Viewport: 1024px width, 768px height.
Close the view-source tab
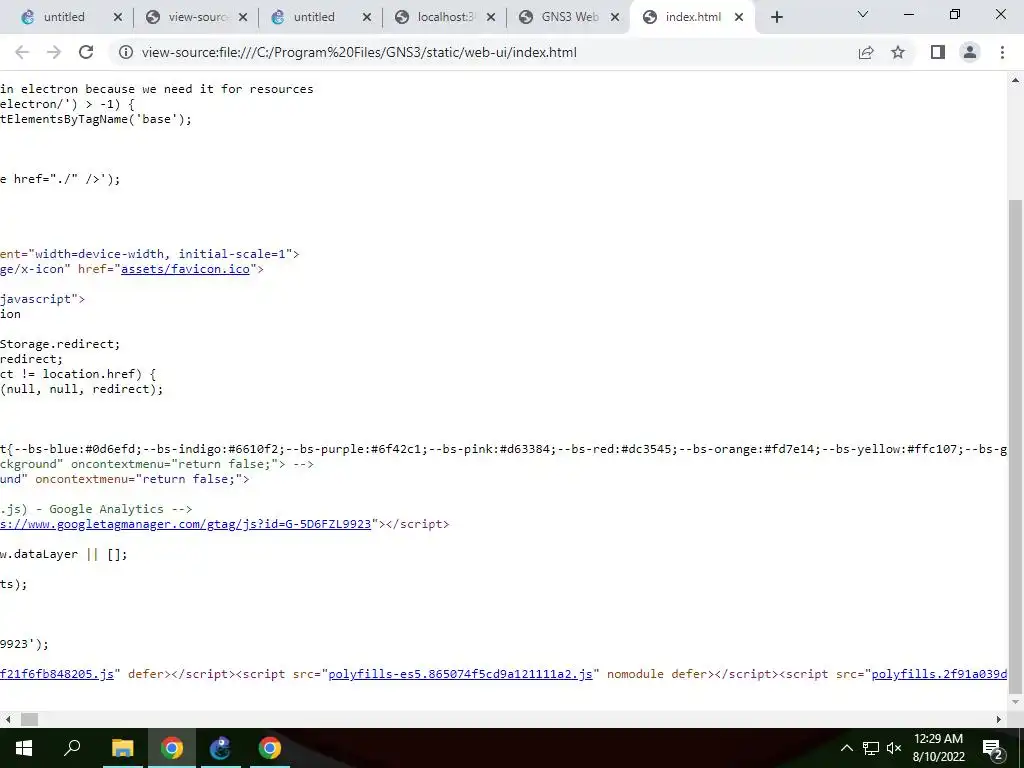coord(243,17)
